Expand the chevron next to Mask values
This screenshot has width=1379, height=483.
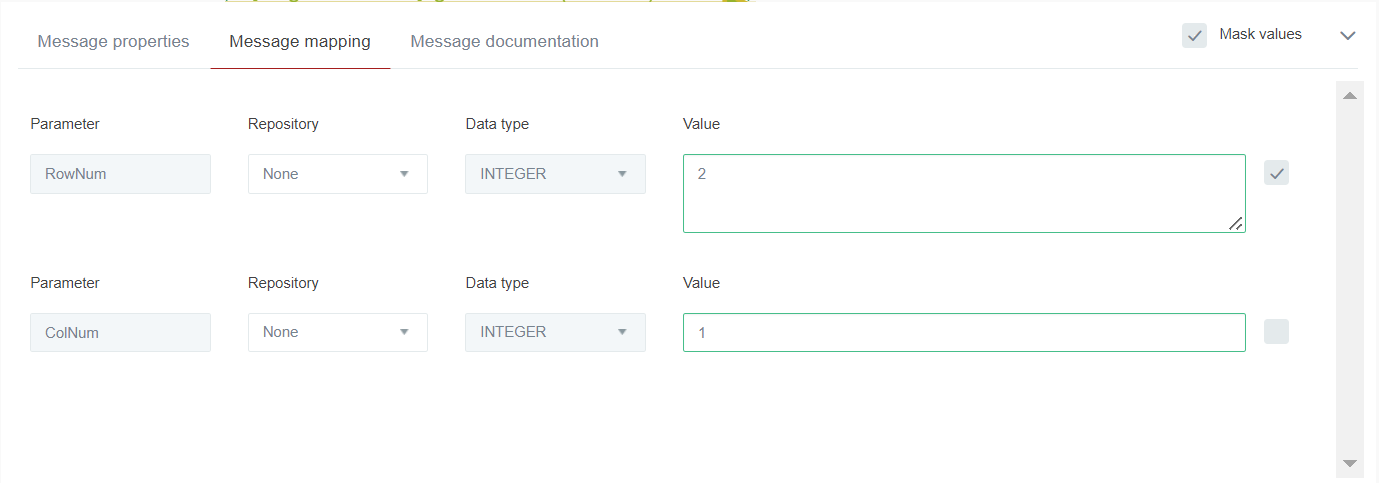1347,36
